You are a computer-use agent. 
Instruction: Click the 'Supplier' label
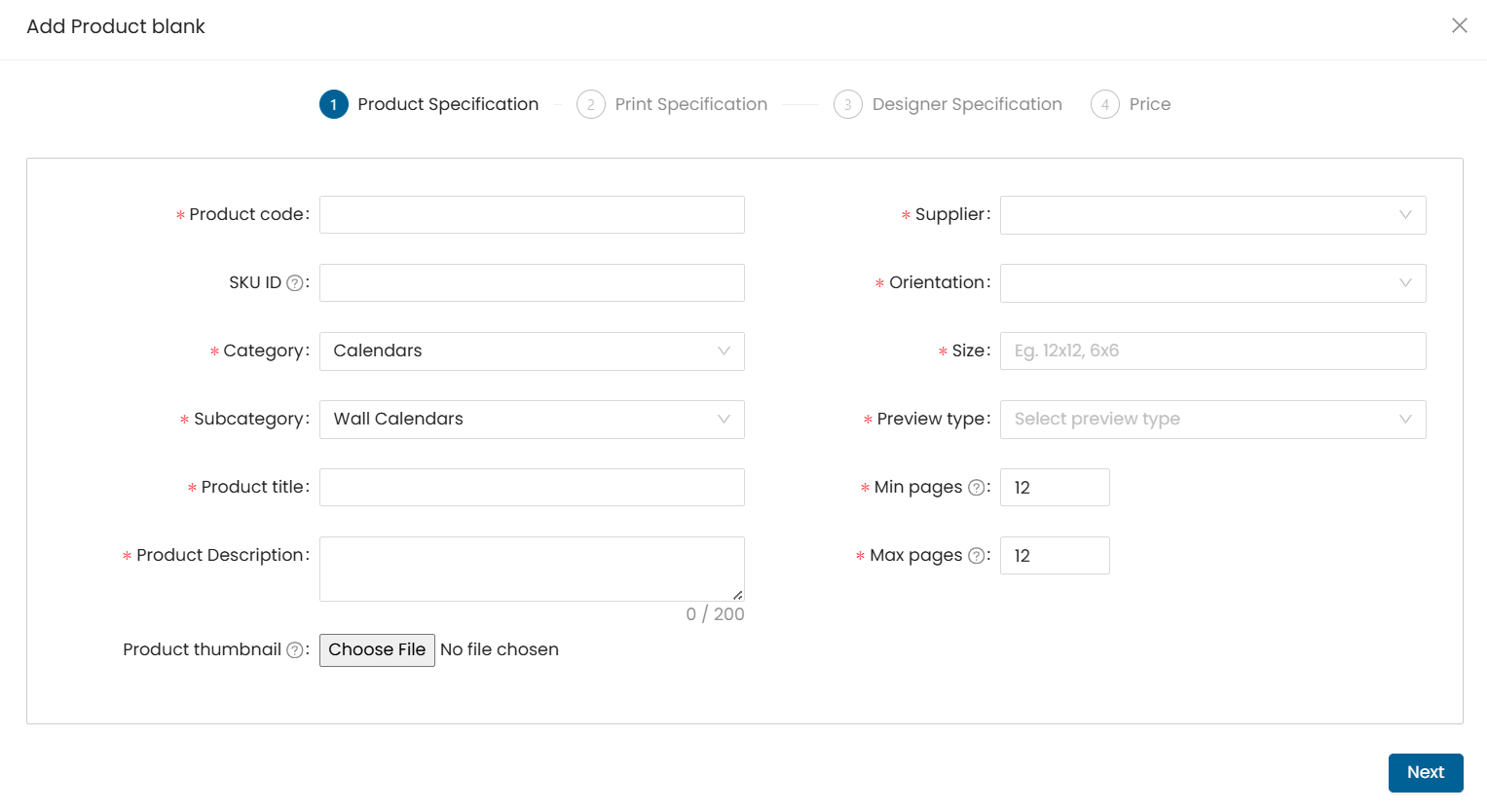(949, 214)
